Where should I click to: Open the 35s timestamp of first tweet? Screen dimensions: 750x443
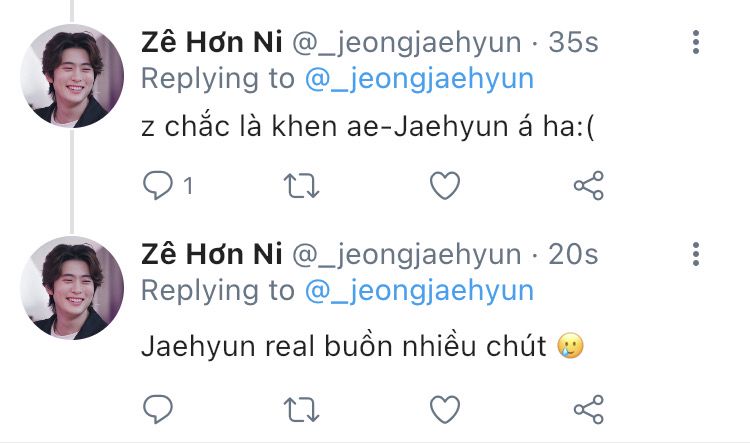click(x=573, y=43)
